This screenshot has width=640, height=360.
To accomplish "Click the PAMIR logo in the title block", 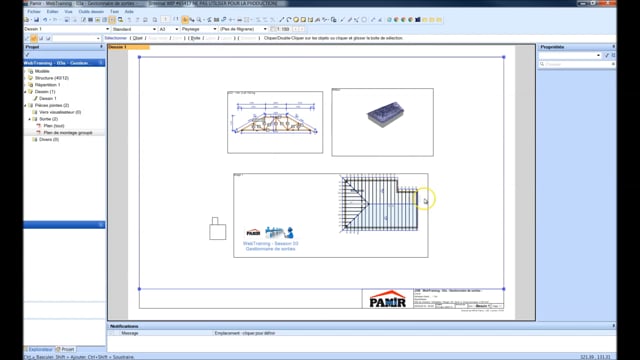I will [387, 299].
